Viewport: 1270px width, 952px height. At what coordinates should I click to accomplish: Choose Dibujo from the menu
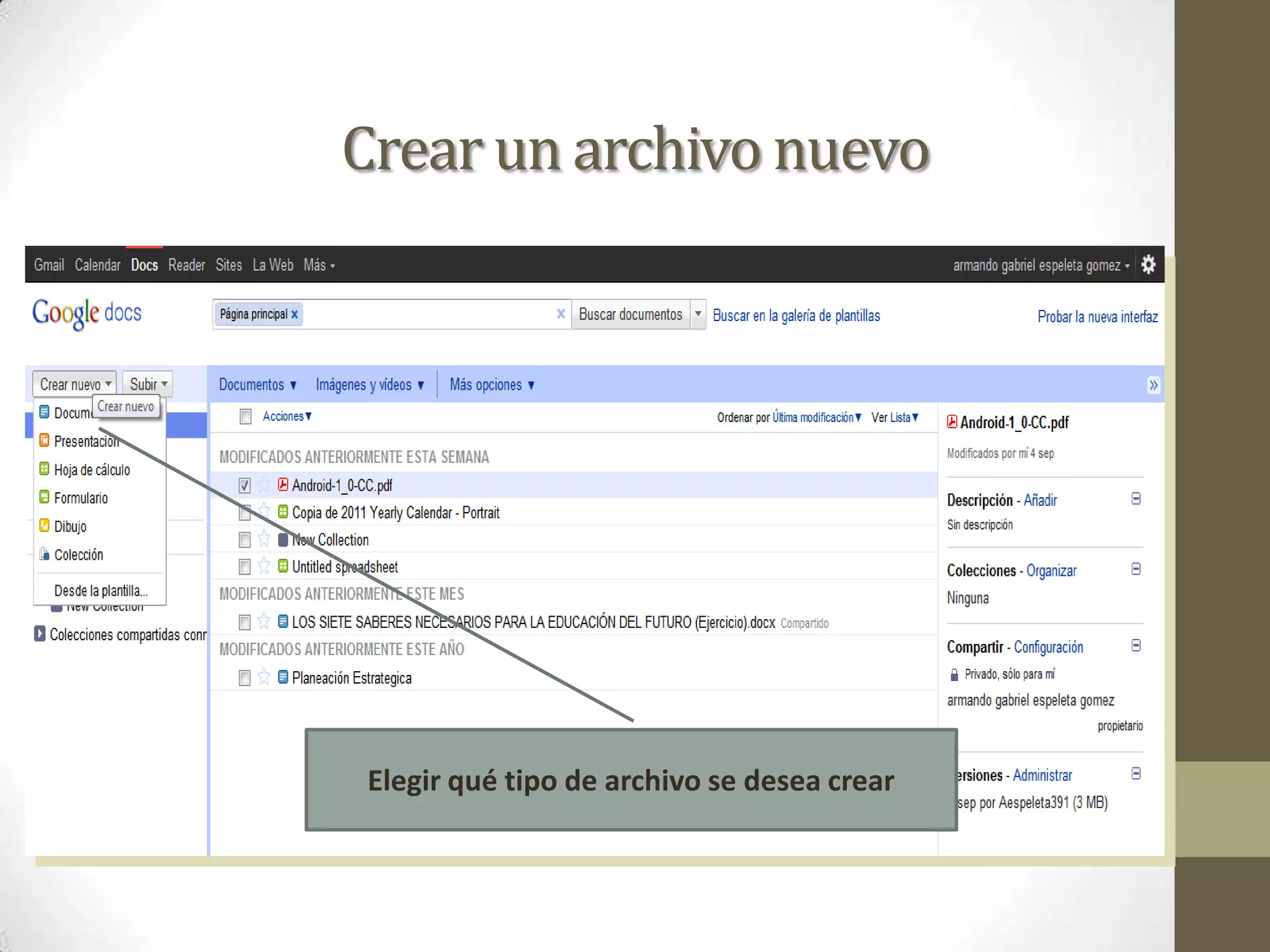pos(63,527)
